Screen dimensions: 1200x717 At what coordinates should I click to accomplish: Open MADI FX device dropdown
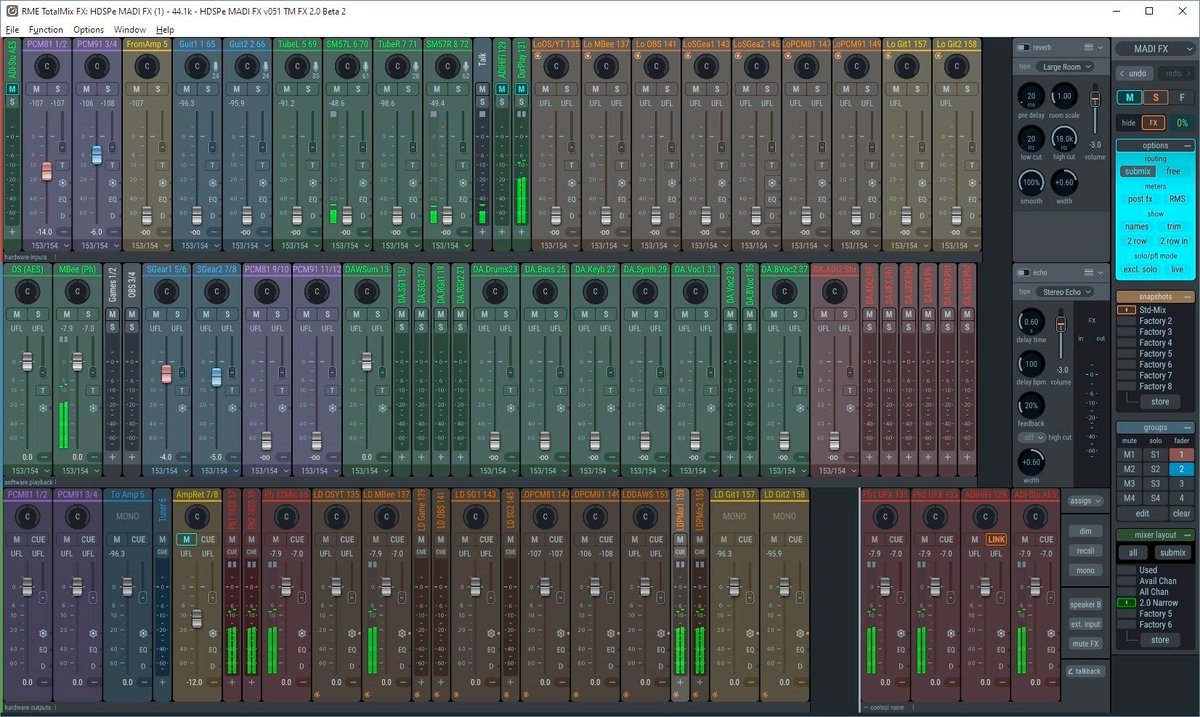(x=1156, y=49)
